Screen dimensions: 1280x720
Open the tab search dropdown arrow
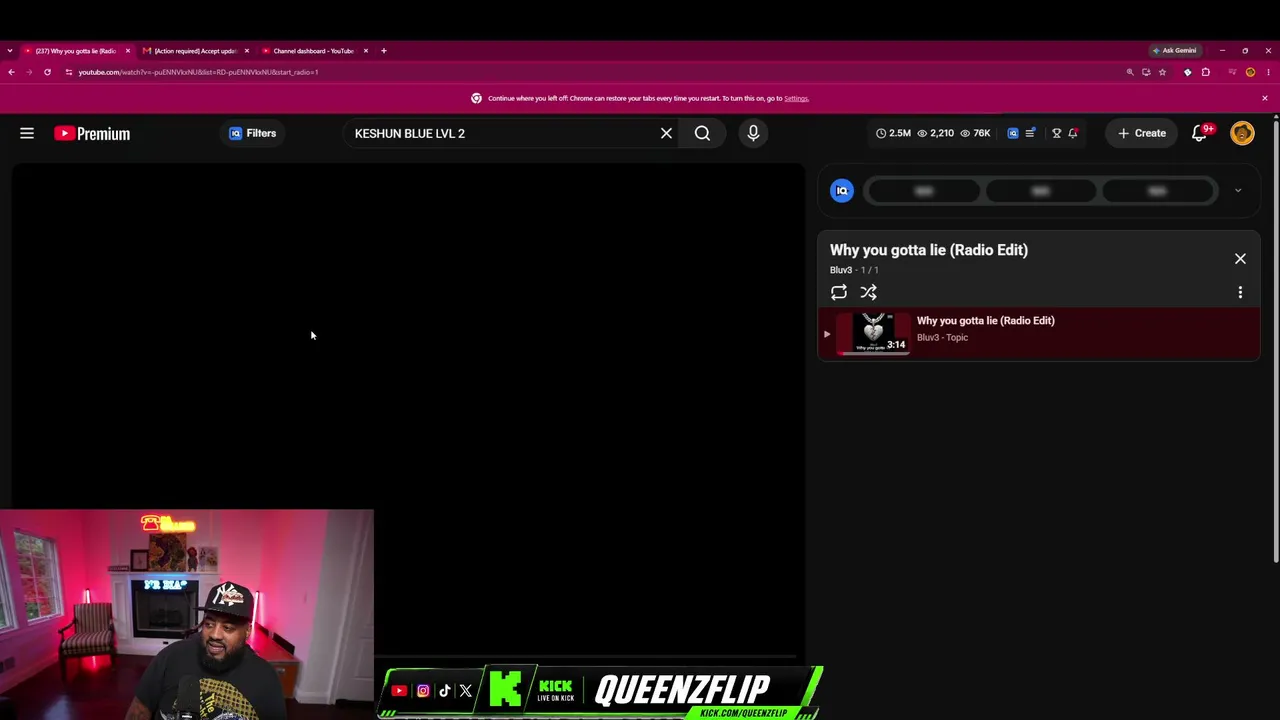click(x=9, y=51)
